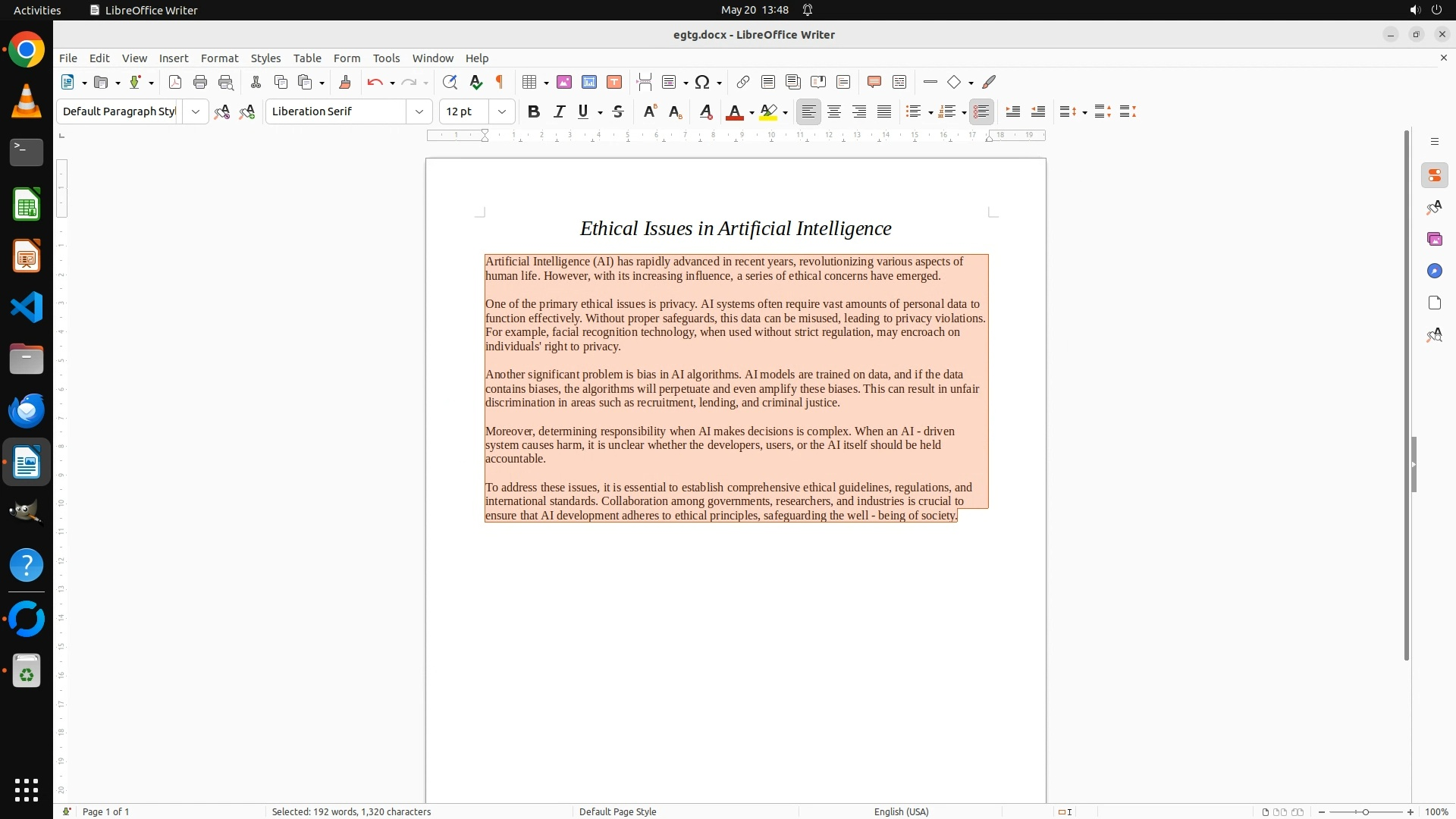Image resolution: width=1456 pixels, height=819 pixels.
Task: Toggle Italic formatting
Action: tap(559, 111)
